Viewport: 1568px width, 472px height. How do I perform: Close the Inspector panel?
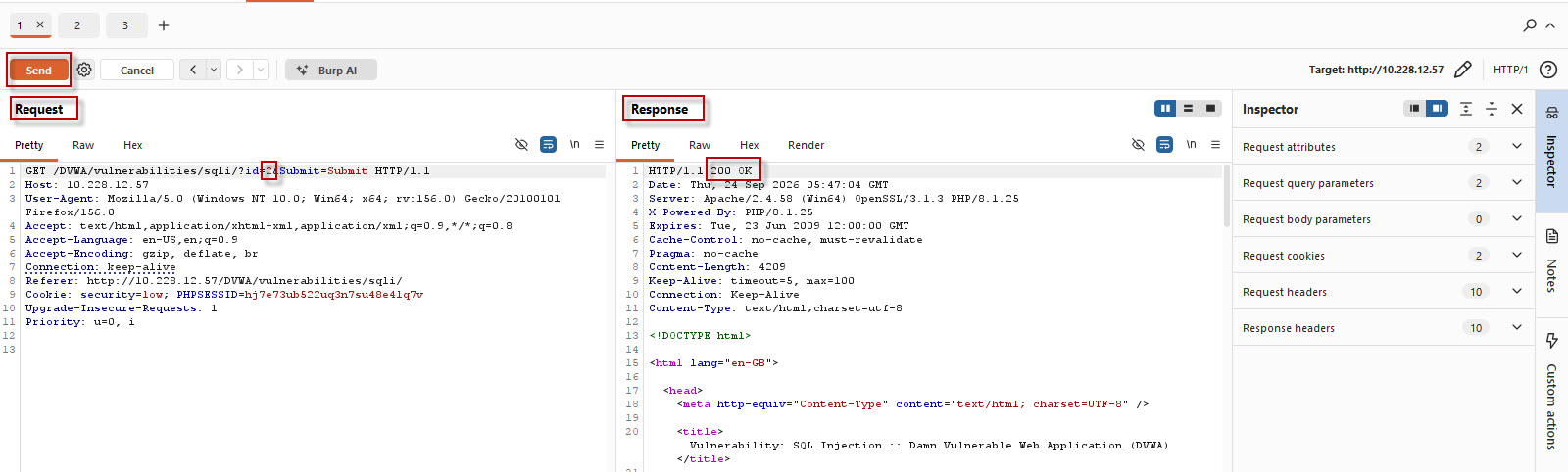tap(1517, 109)
